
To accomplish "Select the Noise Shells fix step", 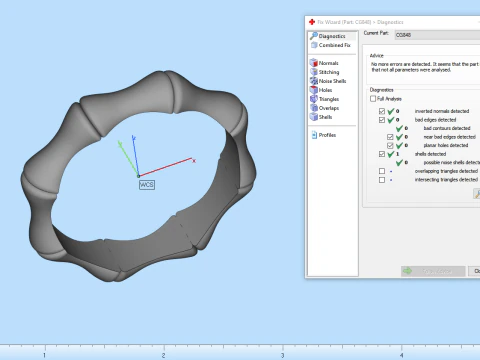I will click(x=328, y=81).
